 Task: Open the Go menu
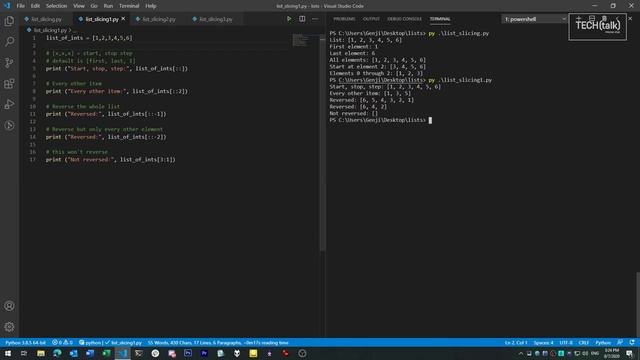click(x=94, y=6)
